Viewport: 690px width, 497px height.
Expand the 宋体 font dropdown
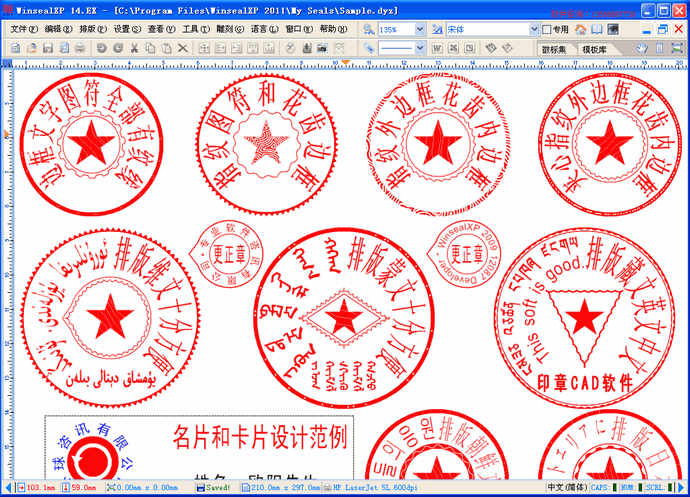534,29
